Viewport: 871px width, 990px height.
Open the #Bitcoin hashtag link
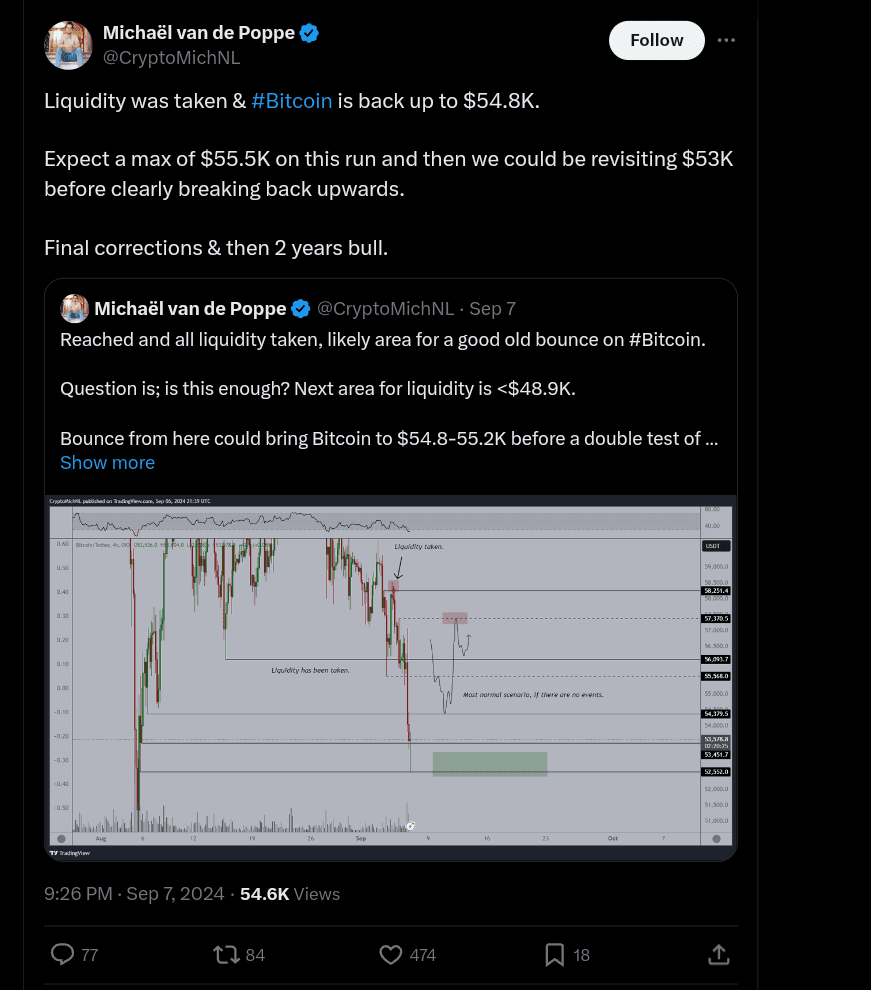tap(291, 100)
